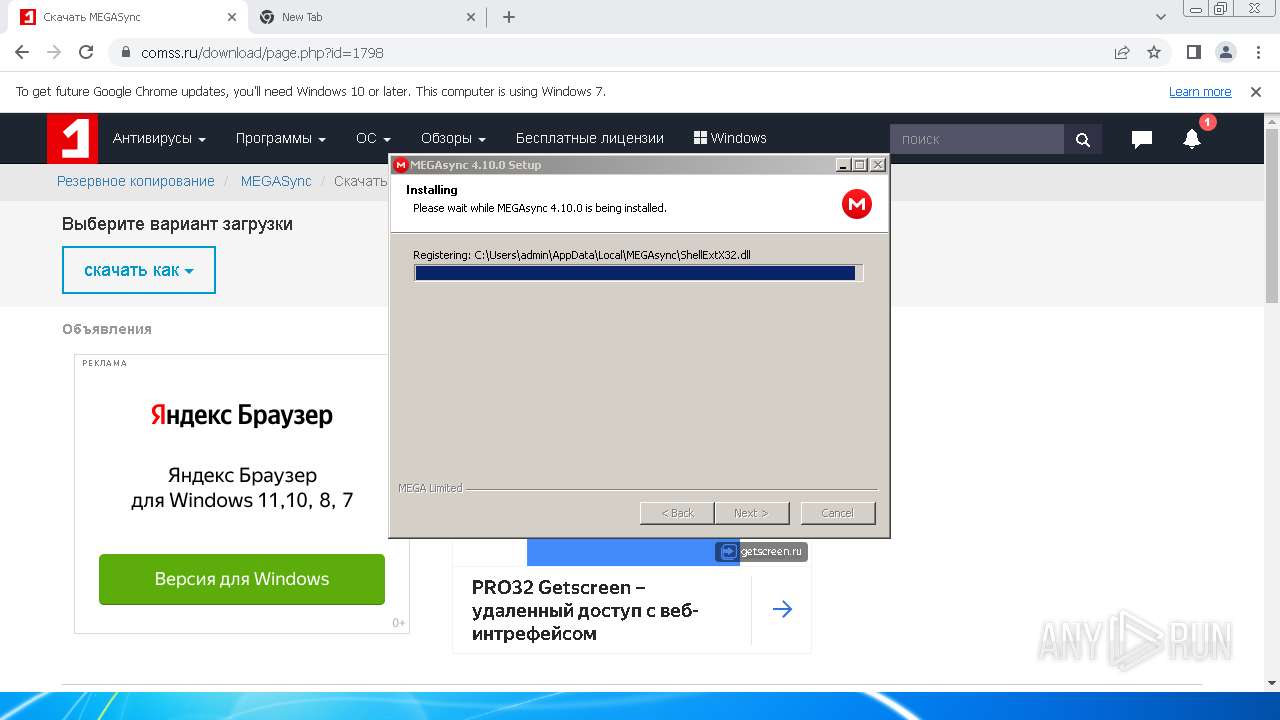Click the Back button in setup
This screenshot has width=1280, height=720.
(x=677, y=513)
